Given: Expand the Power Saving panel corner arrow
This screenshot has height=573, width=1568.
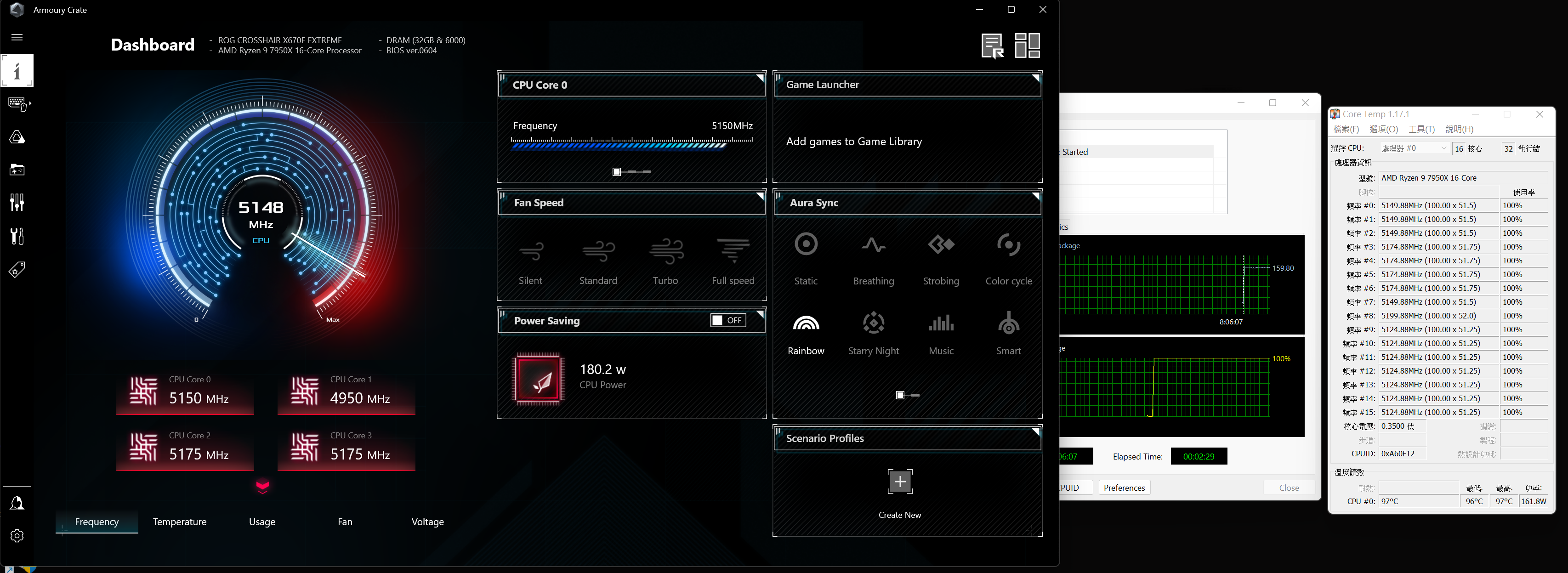Looking at the screenshot, I should (x=760, y=314).
